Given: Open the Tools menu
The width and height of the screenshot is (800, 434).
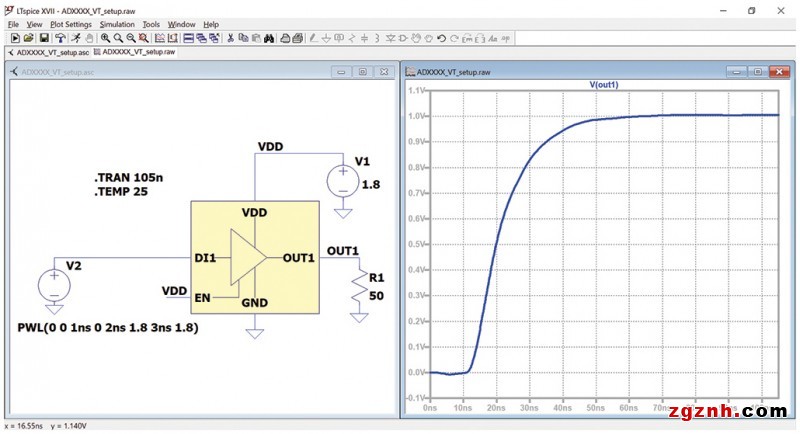Looking at the screenshot, I should point(151,24).
